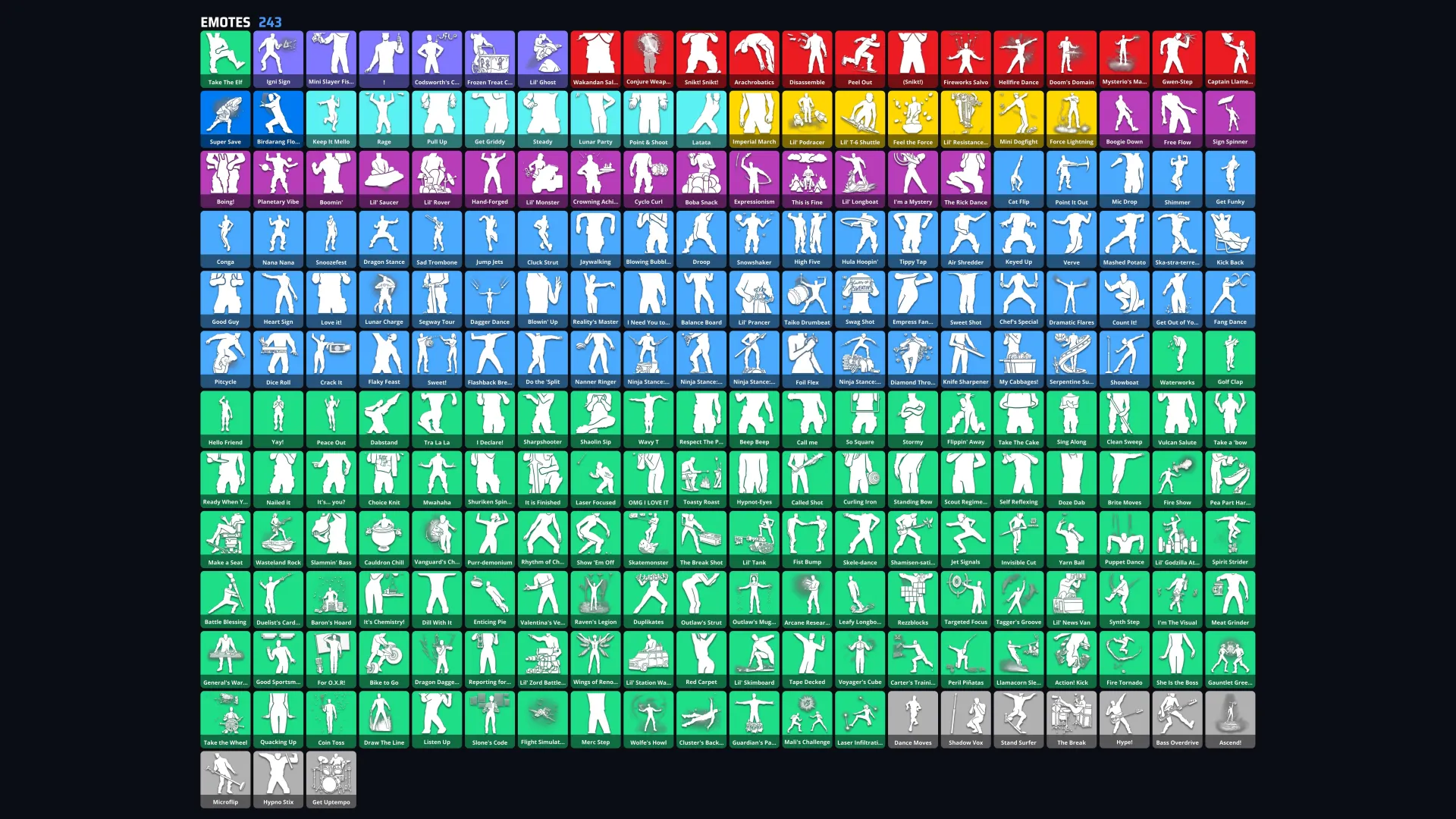
Task: Select the Sad Trombone emote
Action: pos(437,240)
